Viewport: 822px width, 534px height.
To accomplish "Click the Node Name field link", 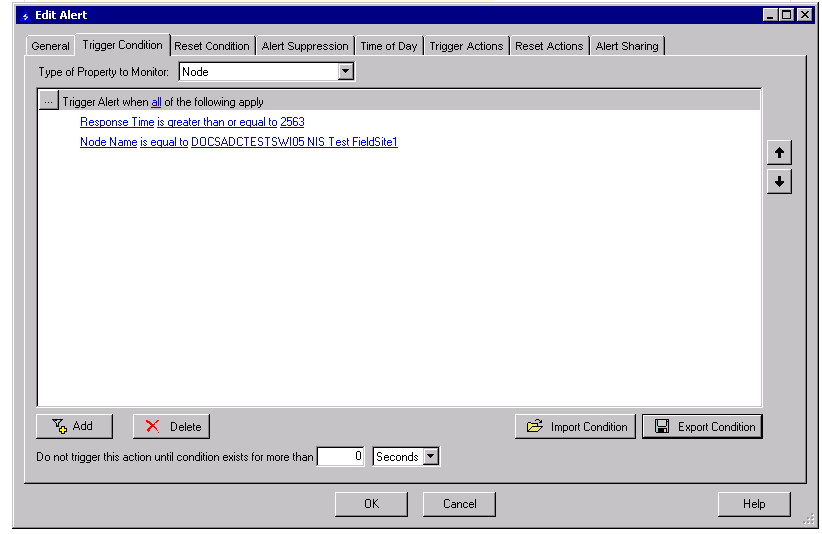I will (109, 141).
